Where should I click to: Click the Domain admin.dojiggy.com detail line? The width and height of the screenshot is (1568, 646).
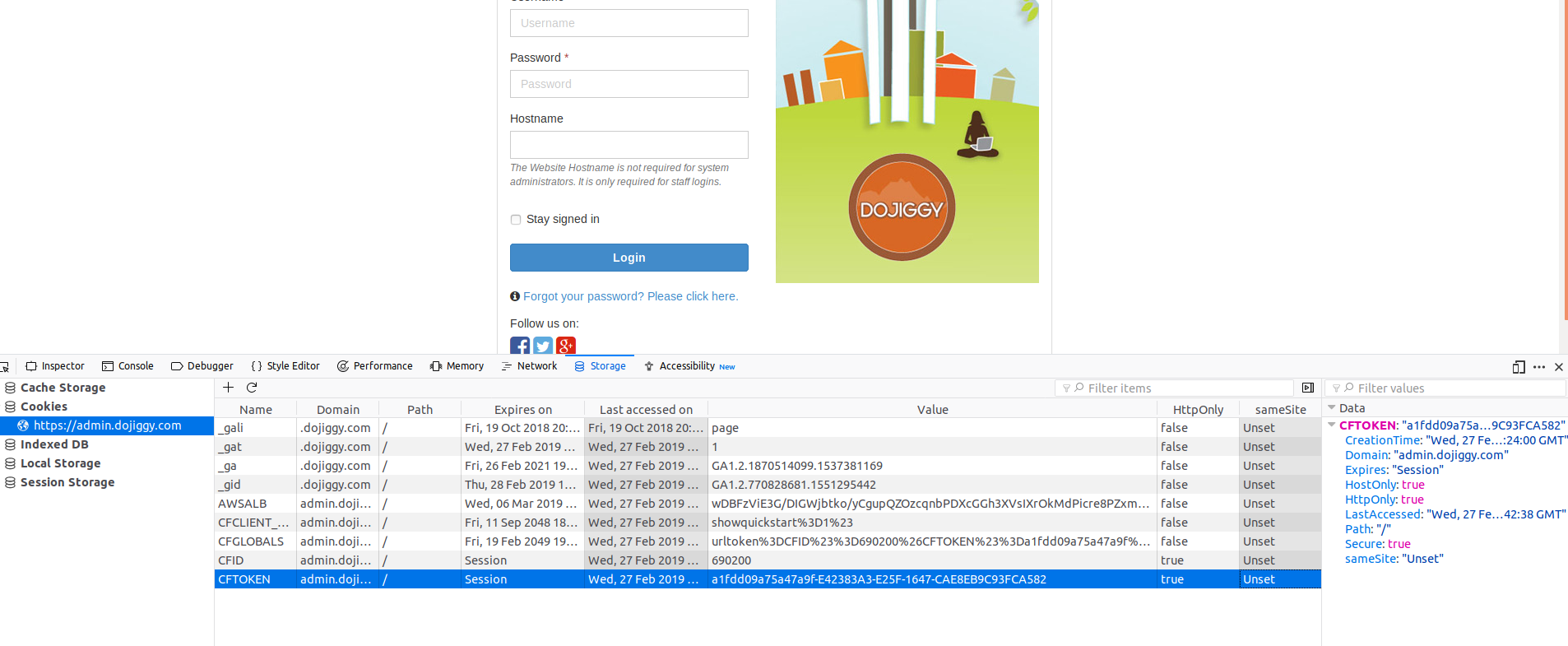1427,455
